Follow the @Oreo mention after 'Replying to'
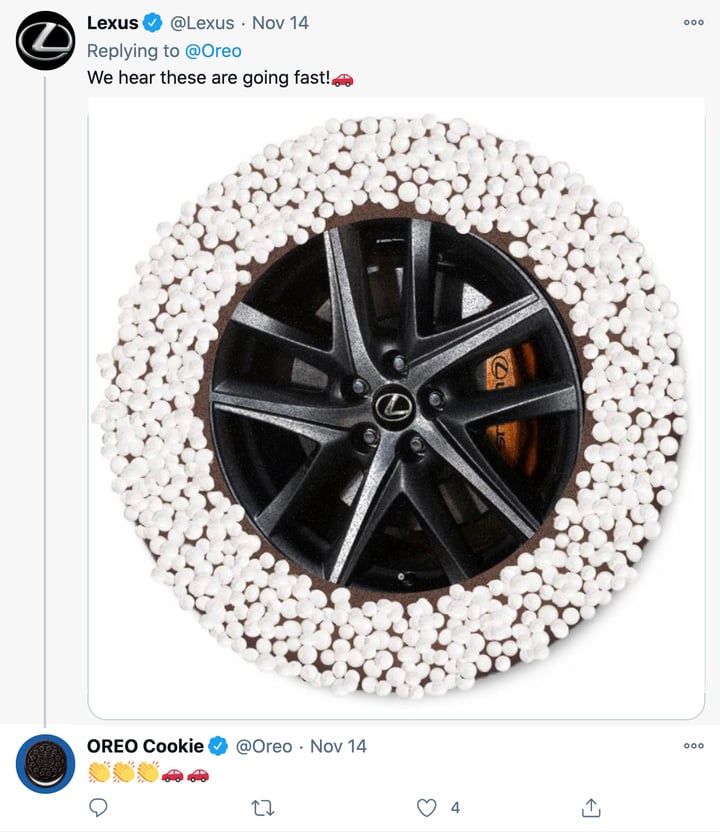720x832 pixels. pos(214,50)
